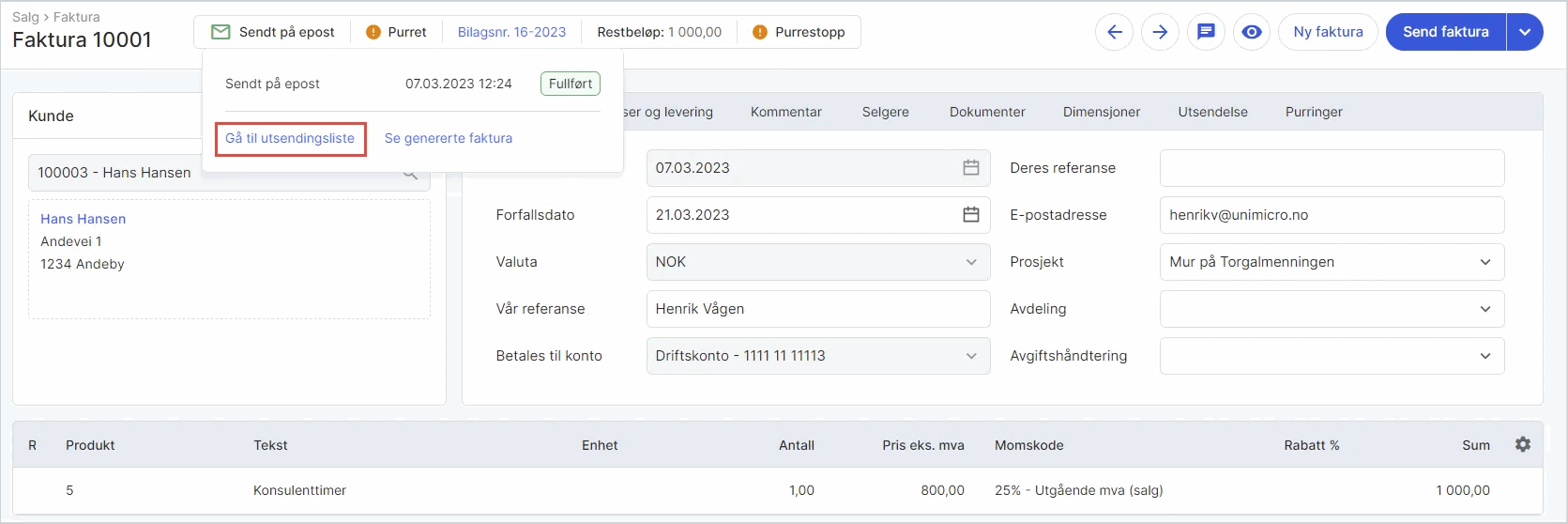1568x524 pixels.
Task: Open the Hans Hansen customer link
Action: coord(83,219)
